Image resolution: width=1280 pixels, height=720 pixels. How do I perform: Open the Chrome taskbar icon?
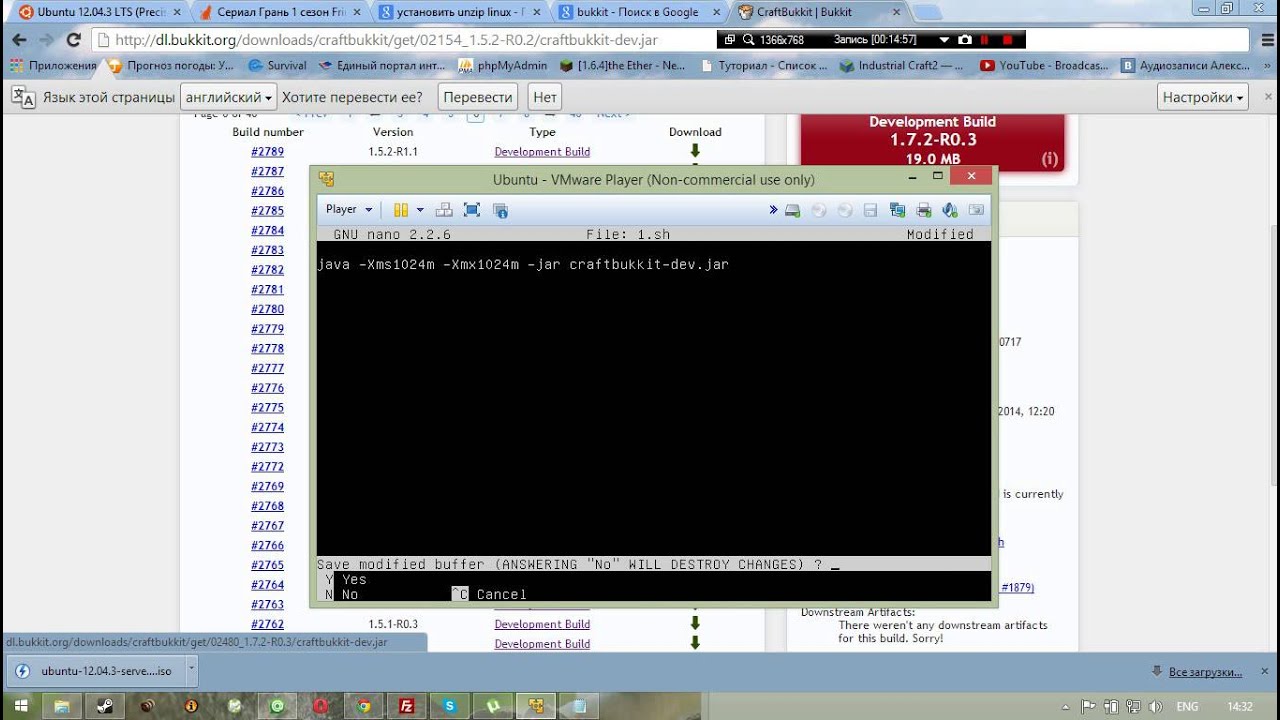[364, 706]
